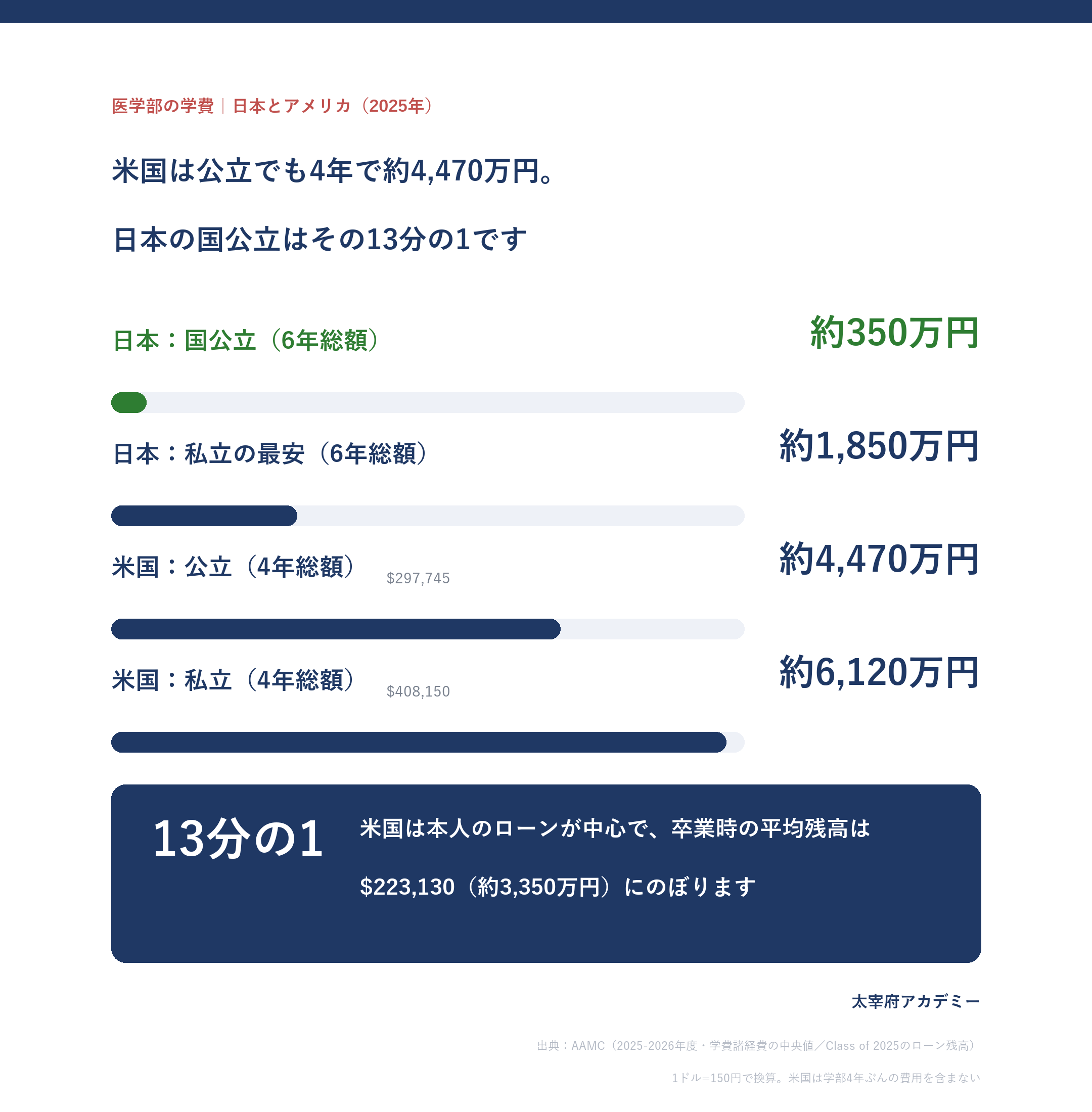Click the 米国:私立 progress bar fill
Image resolution: width=1092 pixels, height=1112 pixels.
[419, 742]
